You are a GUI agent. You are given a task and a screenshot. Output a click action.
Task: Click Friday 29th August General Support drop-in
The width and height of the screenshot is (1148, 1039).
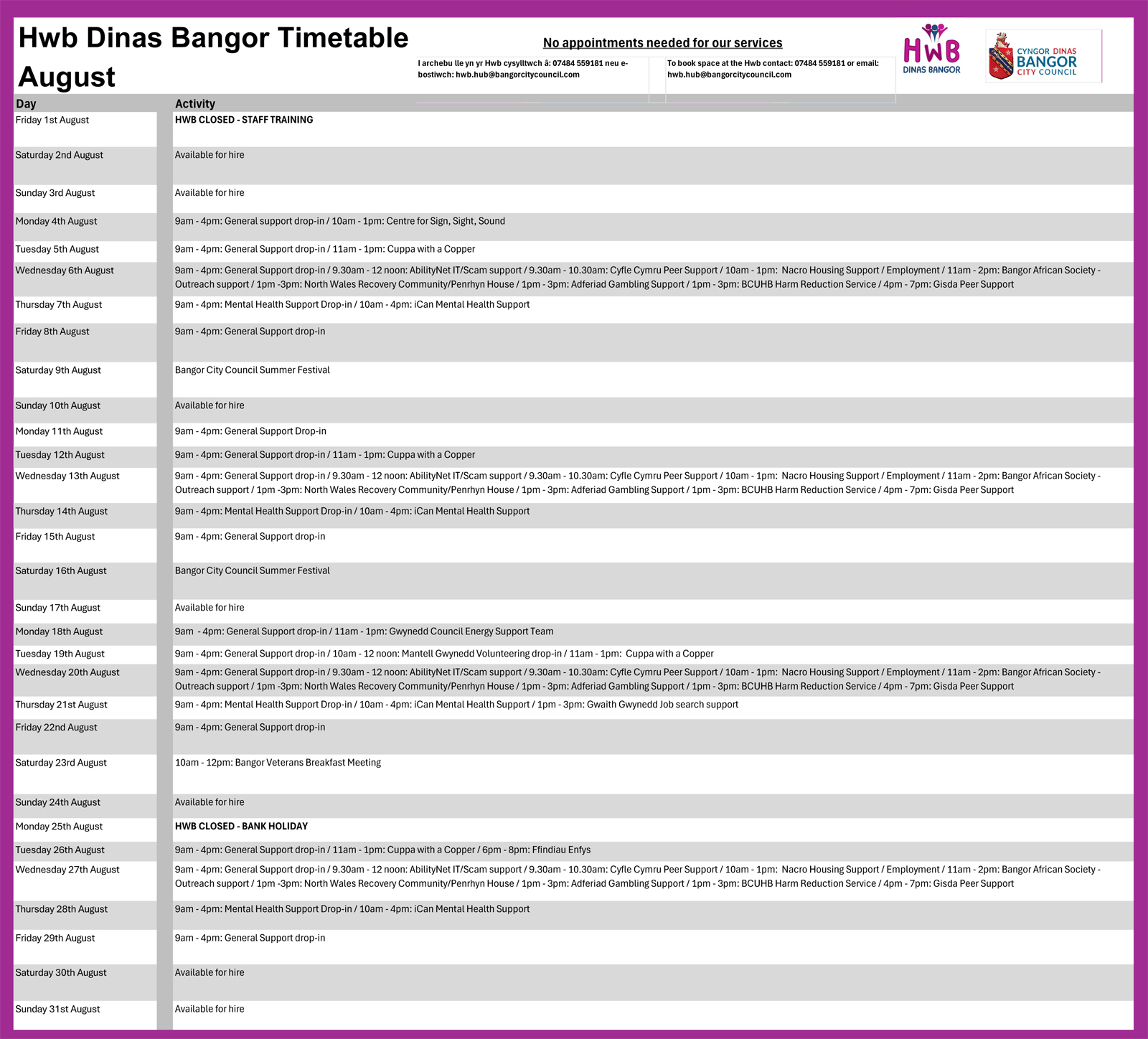250,938
